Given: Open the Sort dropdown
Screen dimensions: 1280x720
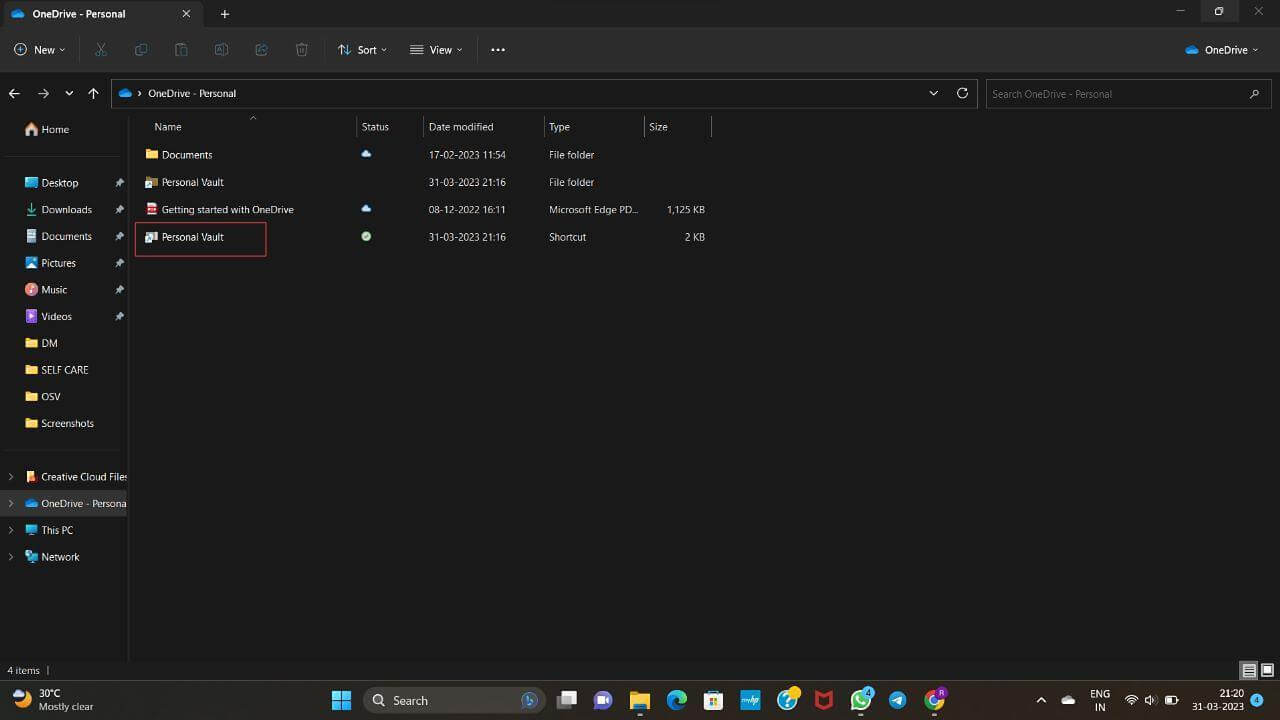Looking at the screenshot, I should point(362,50).
